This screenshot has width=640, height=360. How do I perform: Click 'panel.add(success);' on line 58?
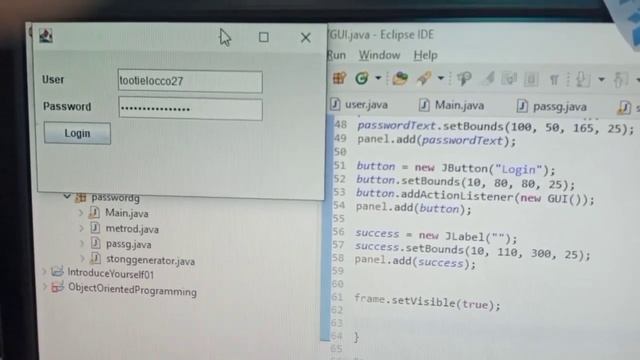[x=415, y=262]
